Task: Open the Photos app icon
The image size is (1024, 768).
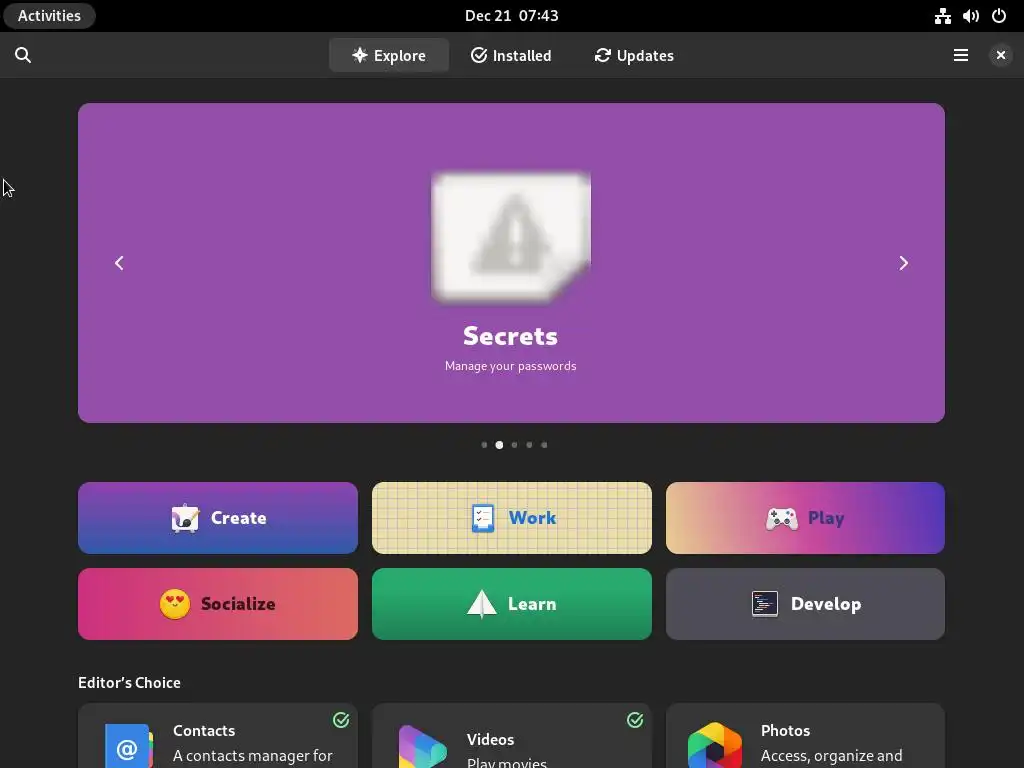Action: 715,745
